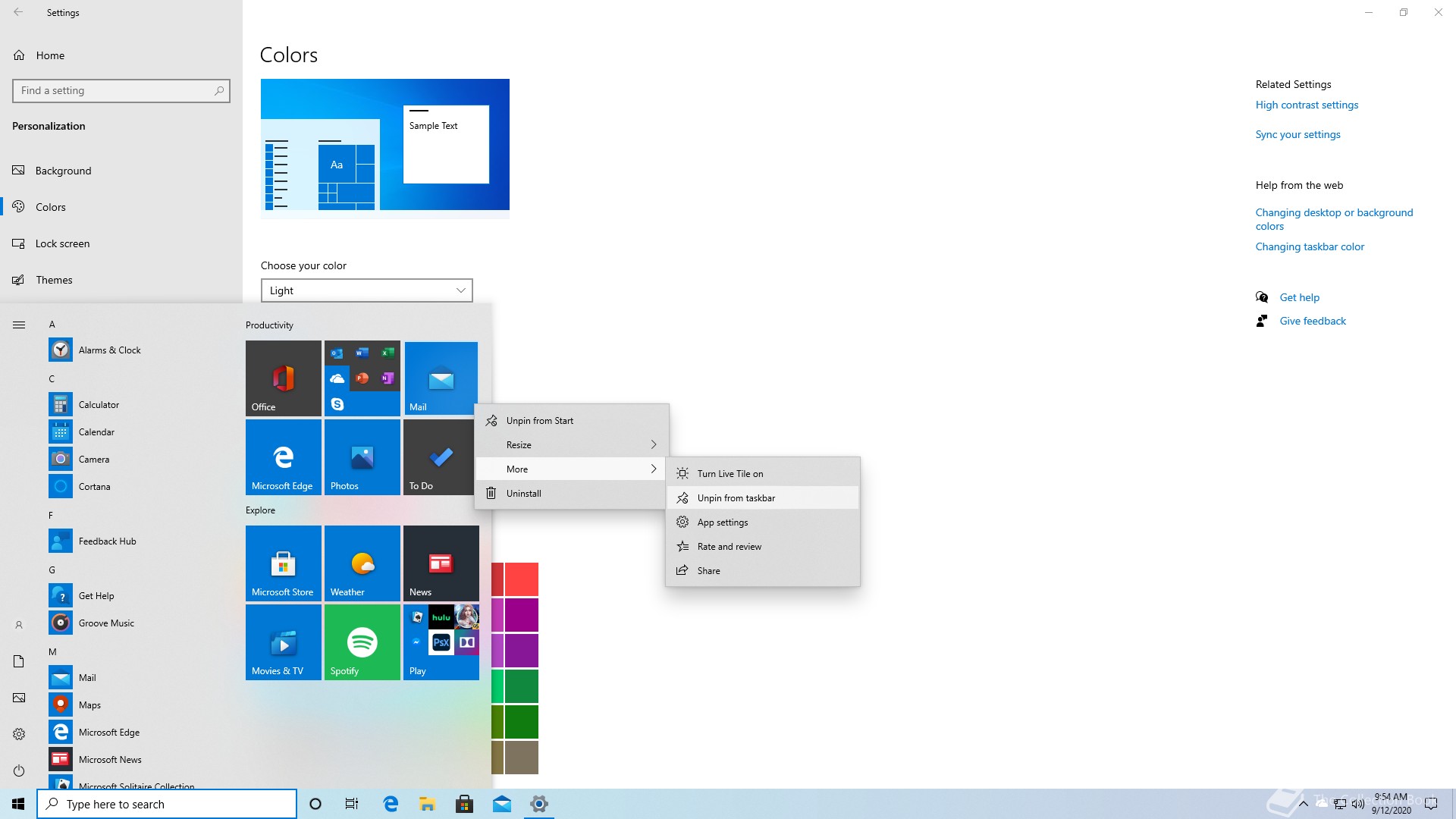Open the Play folder tile
This screenshot has width=1456, height=819.
pos(441,642)
